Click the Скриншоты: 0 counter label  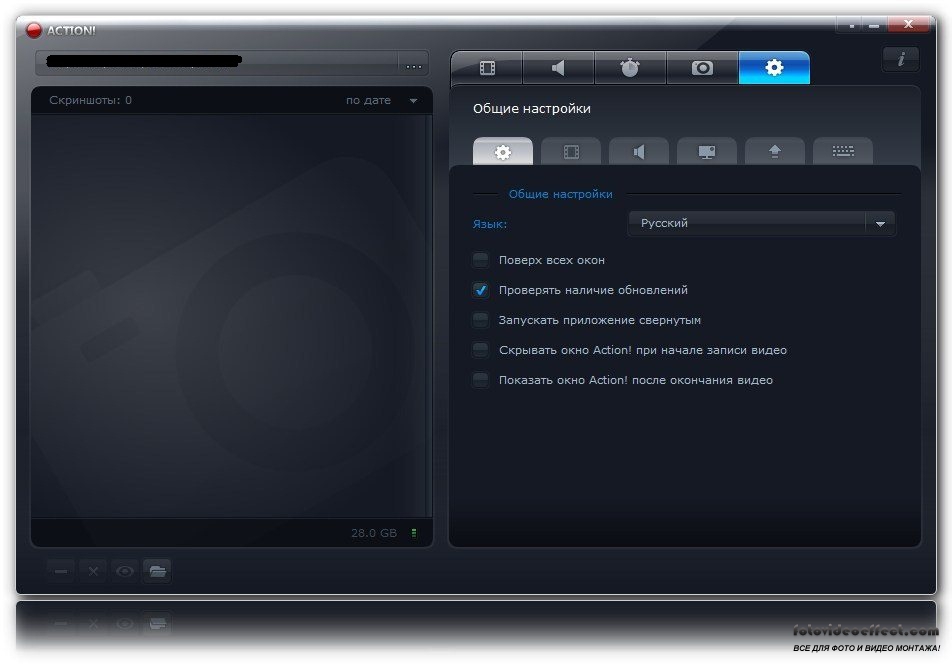pos(90,100)
